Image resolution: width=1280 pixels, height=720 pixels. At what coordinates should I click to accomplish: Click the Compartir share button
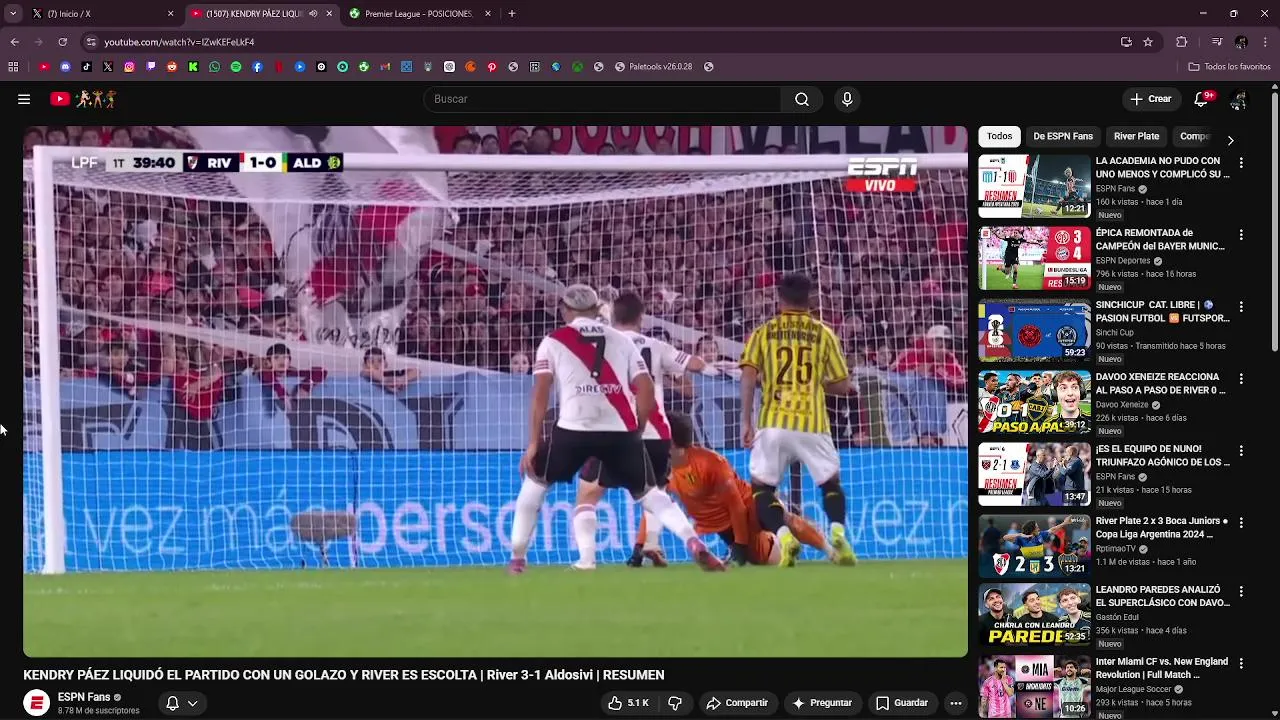737,703
